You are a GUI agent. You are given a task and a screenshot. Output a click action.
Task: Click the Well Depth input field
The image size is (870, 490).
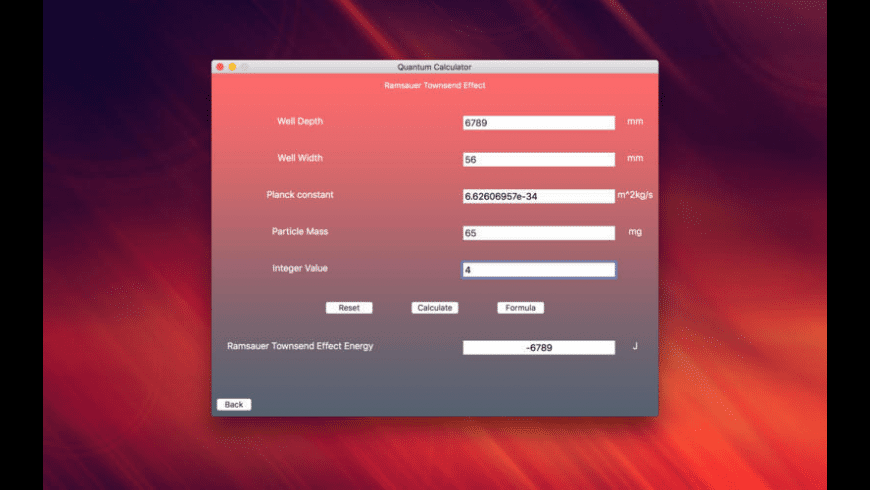click(539, 123)
